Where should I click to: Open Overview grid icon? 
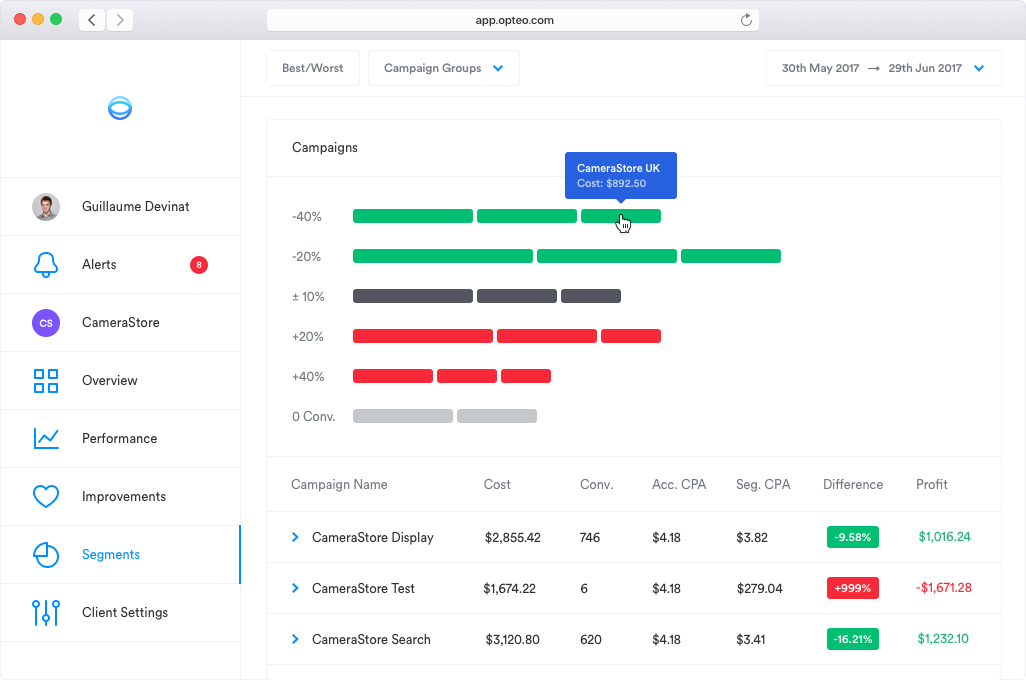coord(46,381)
